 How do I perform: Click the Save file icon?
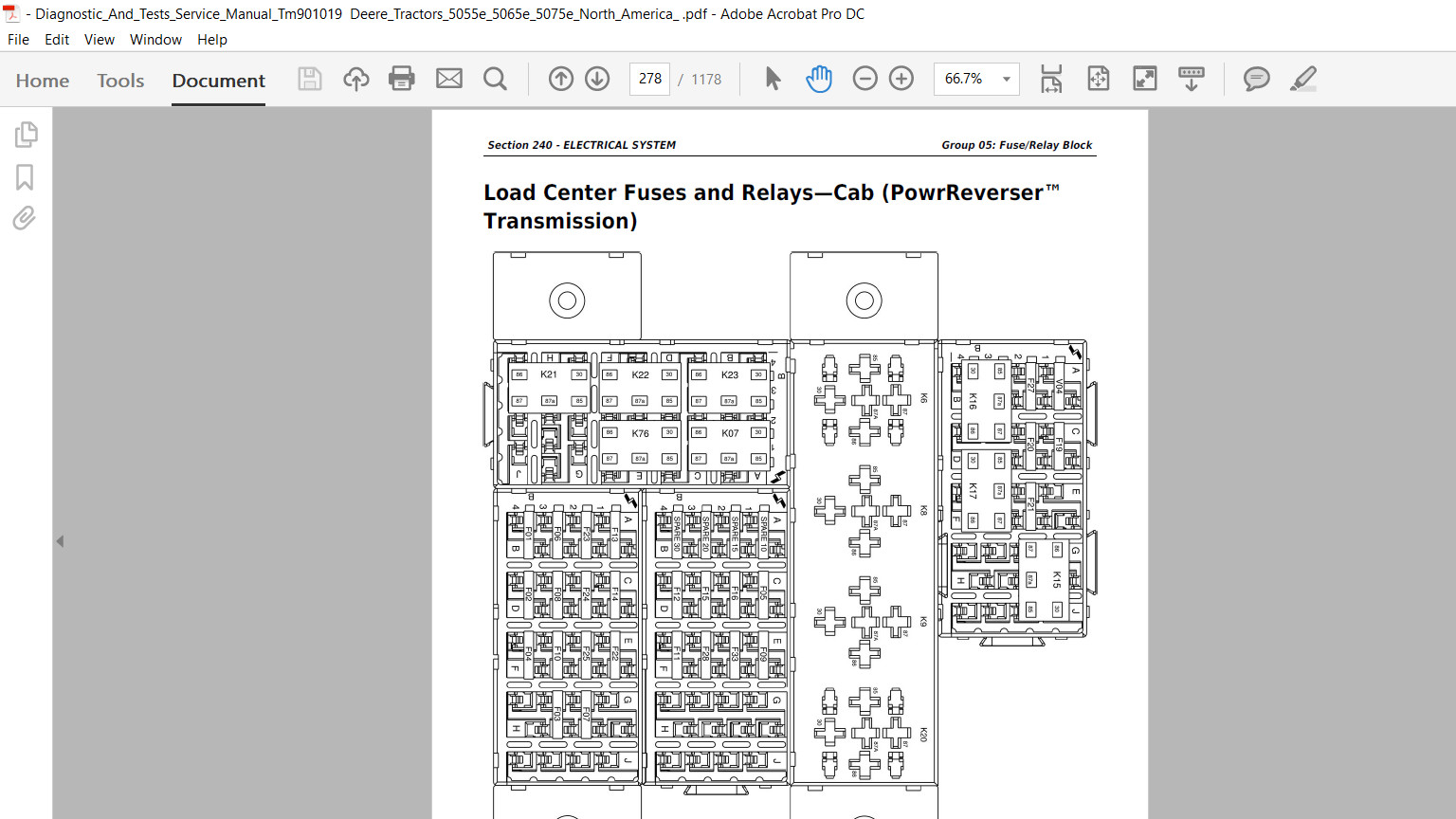click(x=310, y=79)
